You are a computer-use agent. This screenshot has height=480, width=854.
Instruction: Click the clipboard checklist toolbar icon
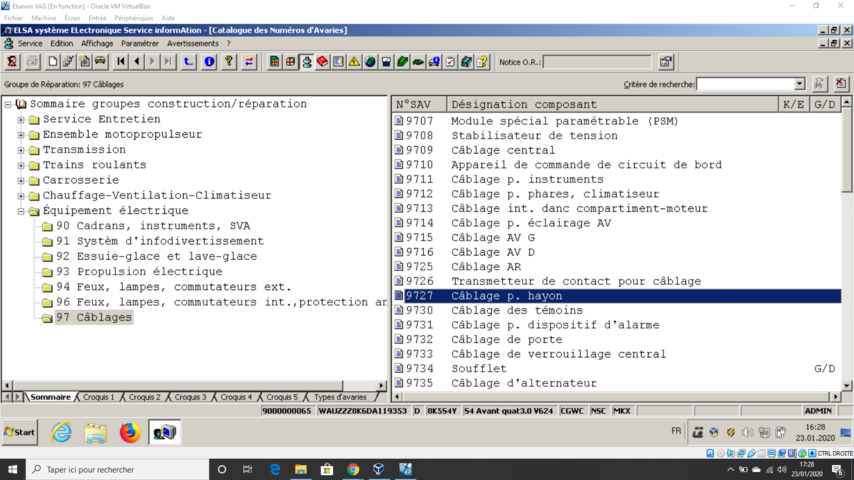(450, 62)
